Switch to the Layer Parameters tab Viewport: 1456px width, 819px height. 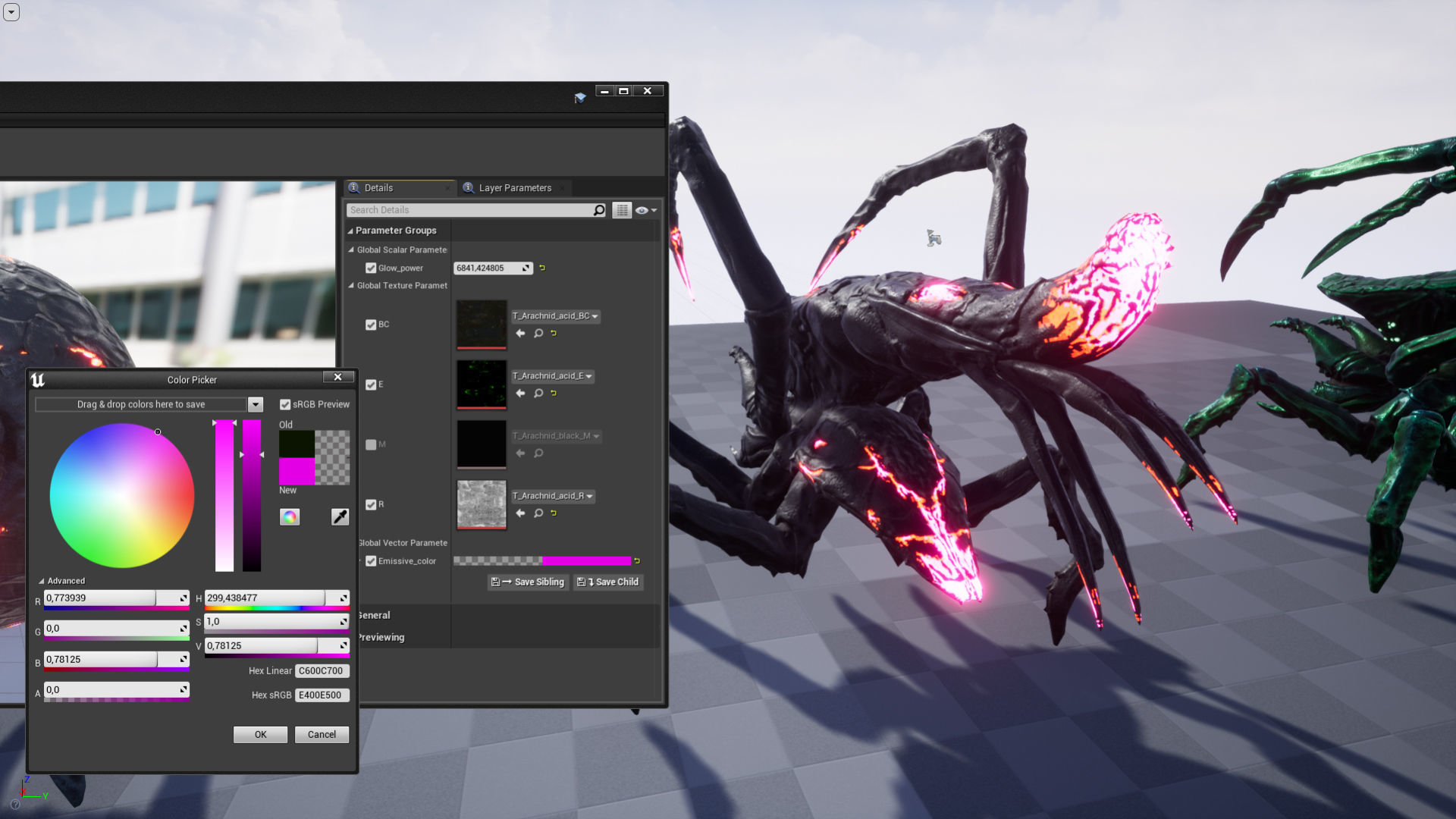pos(515,188)
